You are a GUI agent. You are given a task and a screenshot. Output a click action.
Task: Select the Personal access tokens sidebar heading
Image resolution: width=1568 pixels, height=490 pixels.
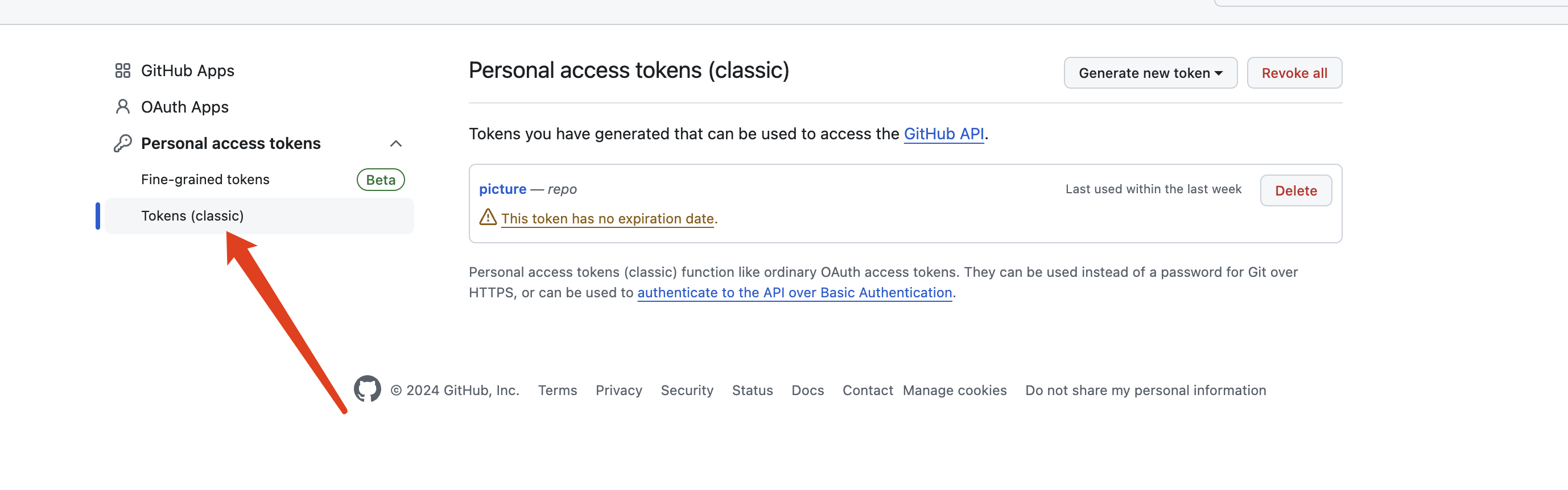pyautogui.click(x=230, y=143)
